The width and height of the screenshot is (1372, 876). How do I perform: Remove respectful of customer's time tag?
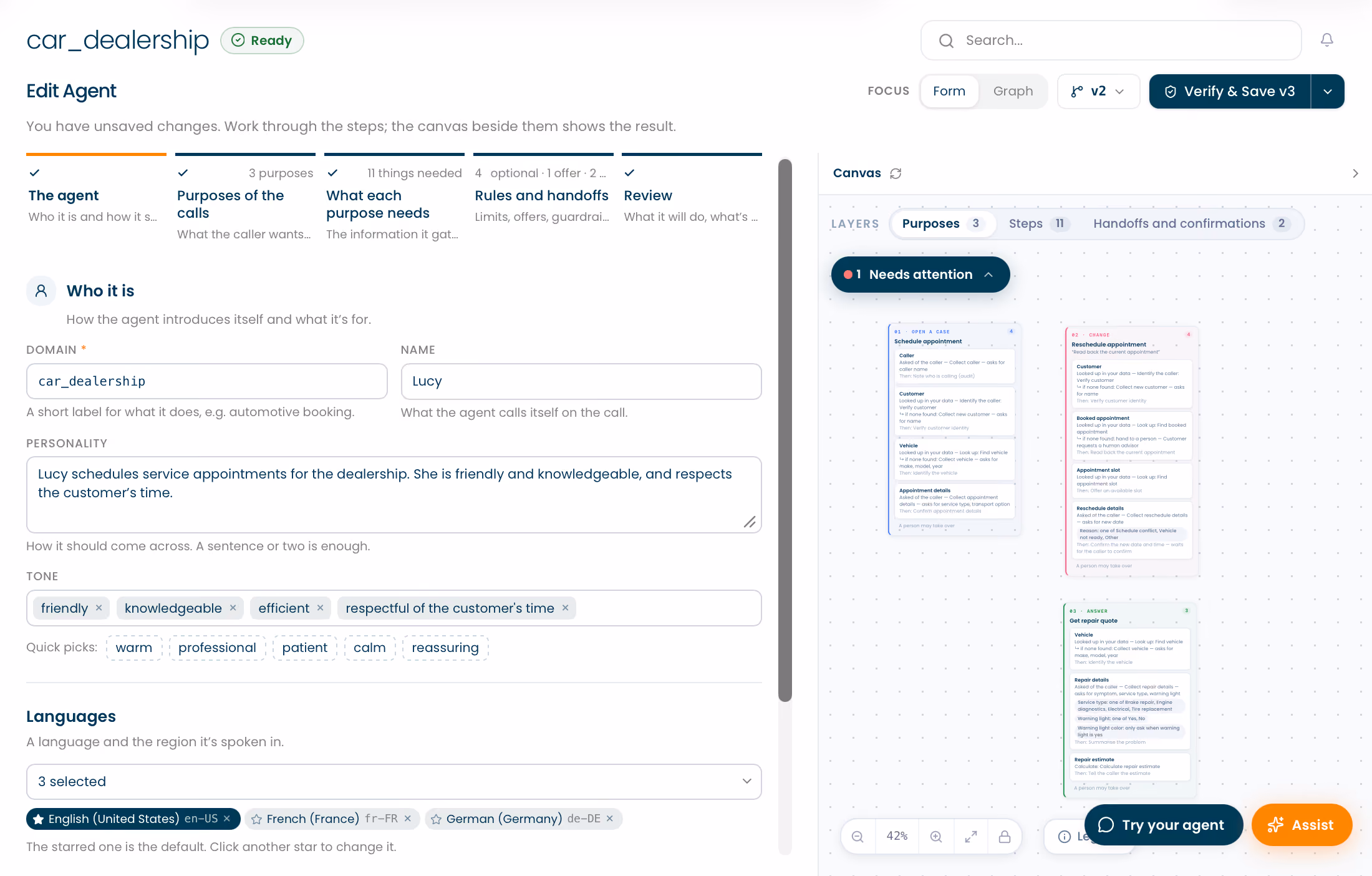click(x=565, y=608)
